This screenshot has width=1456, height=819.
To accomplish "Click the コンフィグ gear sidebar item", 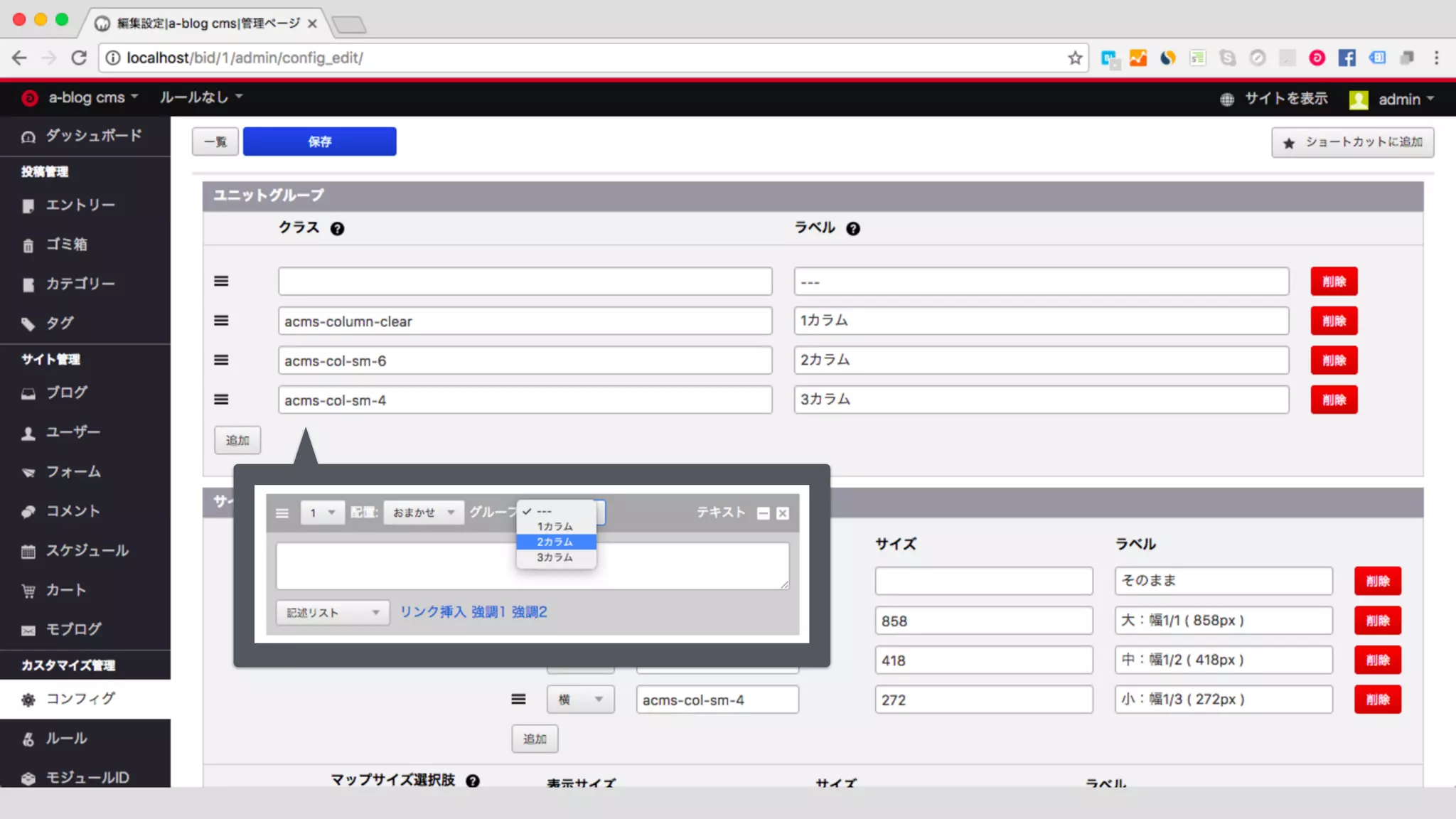I will pos(80,699).
